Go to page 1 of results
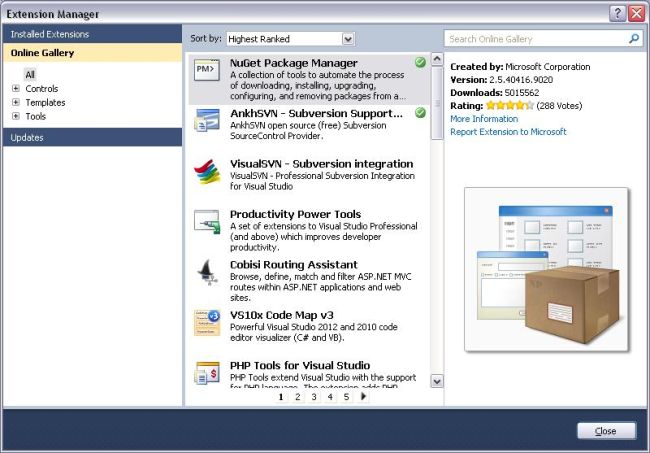Viewport: 650px width, 453px height. click(x=281, y=397)
